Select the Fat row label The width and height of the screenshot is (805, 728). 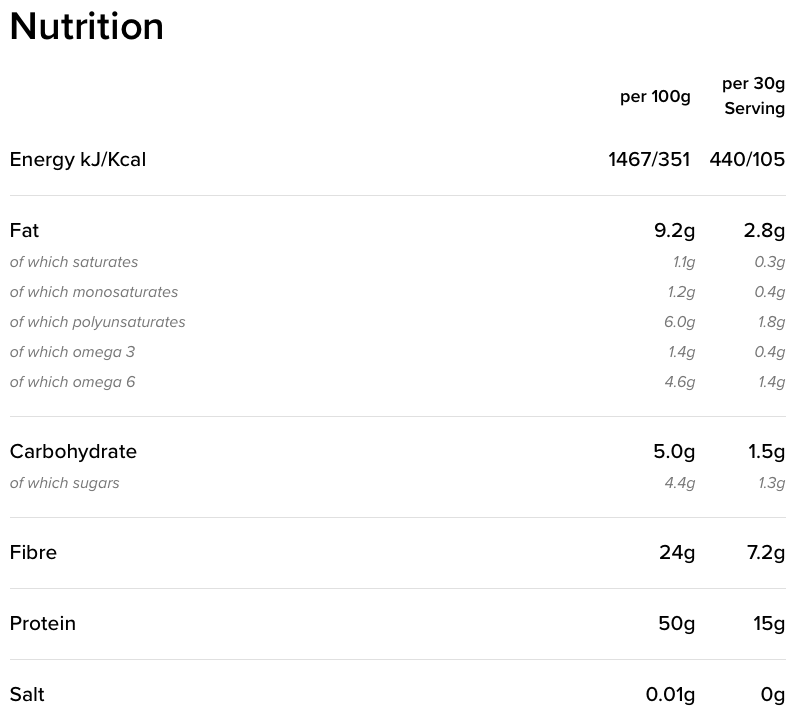point(24,231)
